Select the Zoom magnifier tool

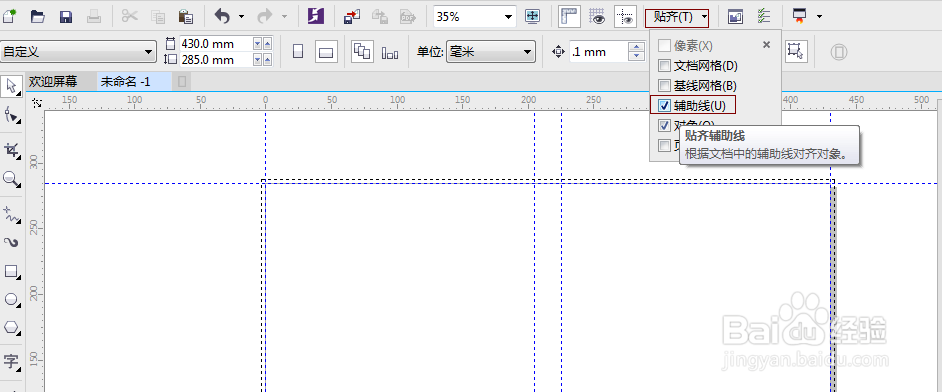(11, 178)
